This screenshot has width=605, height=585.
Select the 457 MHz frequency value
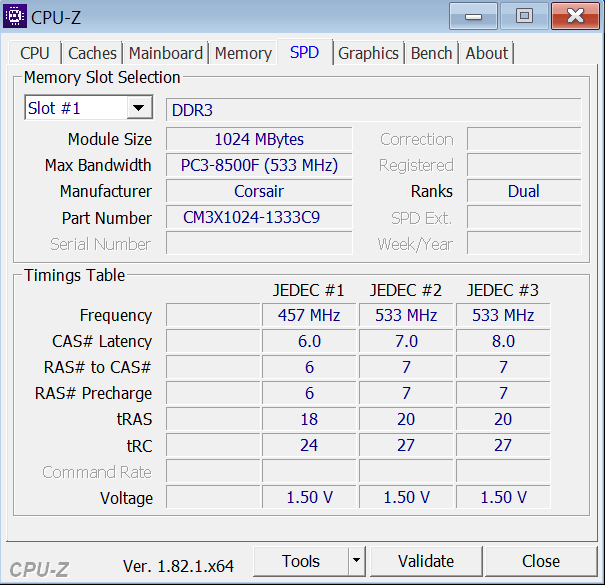click(x=309, y=315)
